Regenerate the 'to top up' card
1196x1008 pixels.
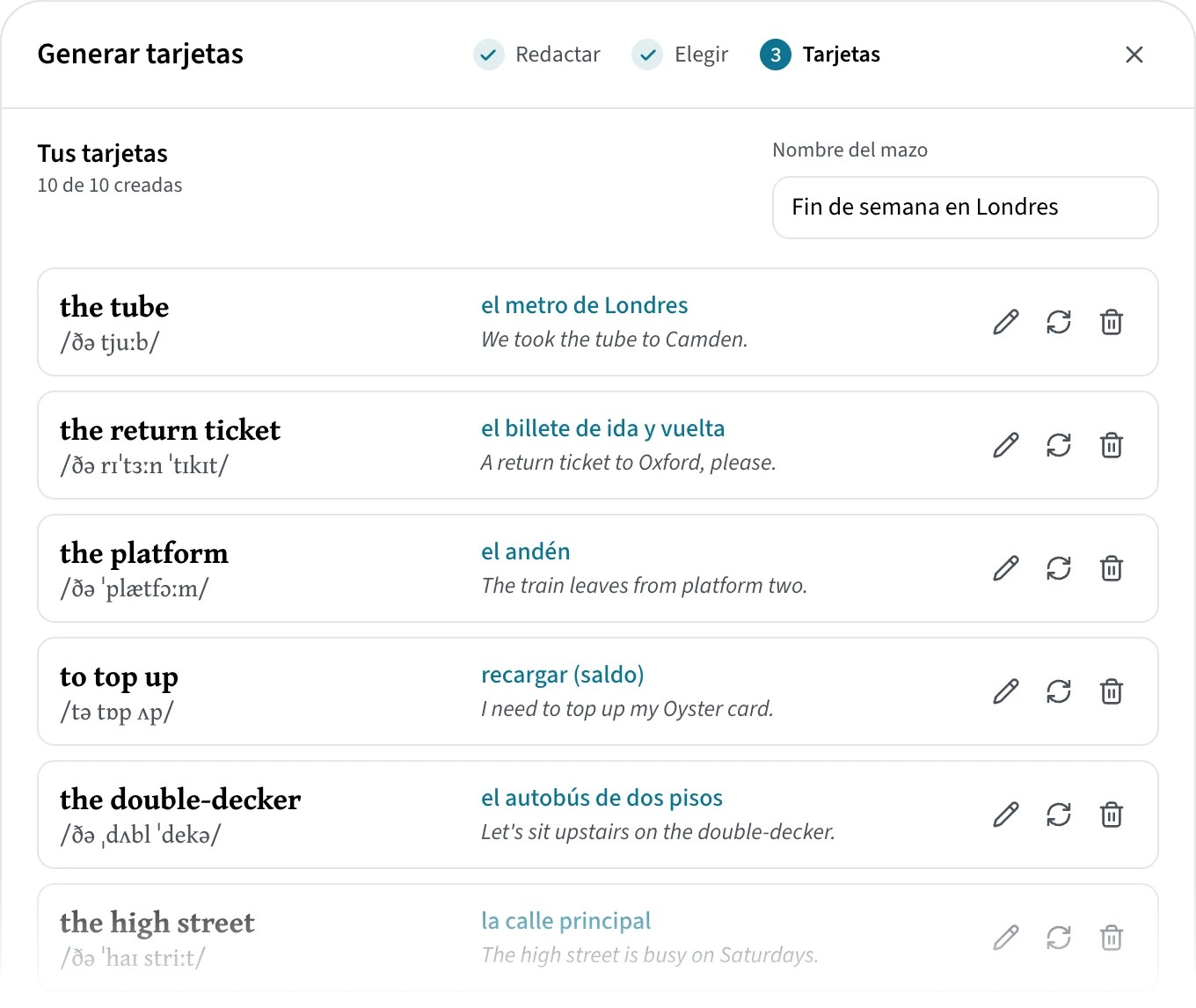coord(1059,691)
